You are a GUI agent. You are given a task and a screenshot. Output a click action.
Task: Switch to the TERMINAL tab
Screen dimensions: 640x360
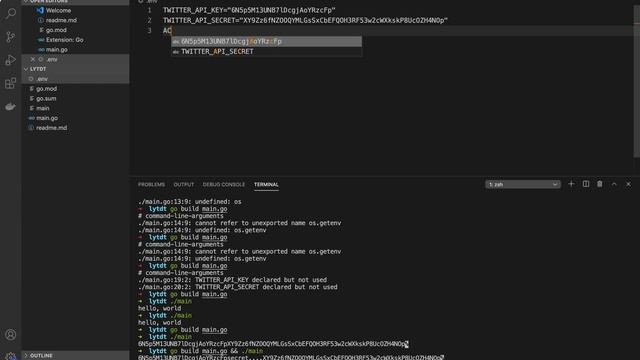click(266, 184)
